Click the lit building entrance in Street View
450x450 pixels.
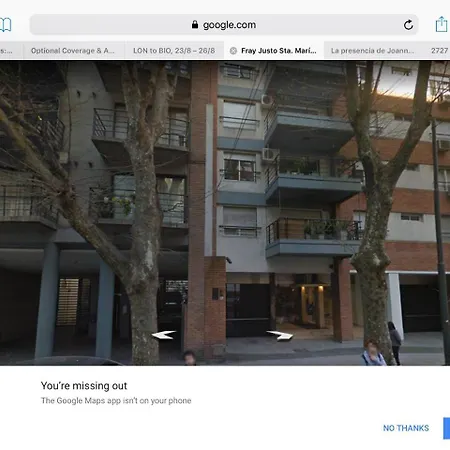pyautogui.click(x=312, y=305)
